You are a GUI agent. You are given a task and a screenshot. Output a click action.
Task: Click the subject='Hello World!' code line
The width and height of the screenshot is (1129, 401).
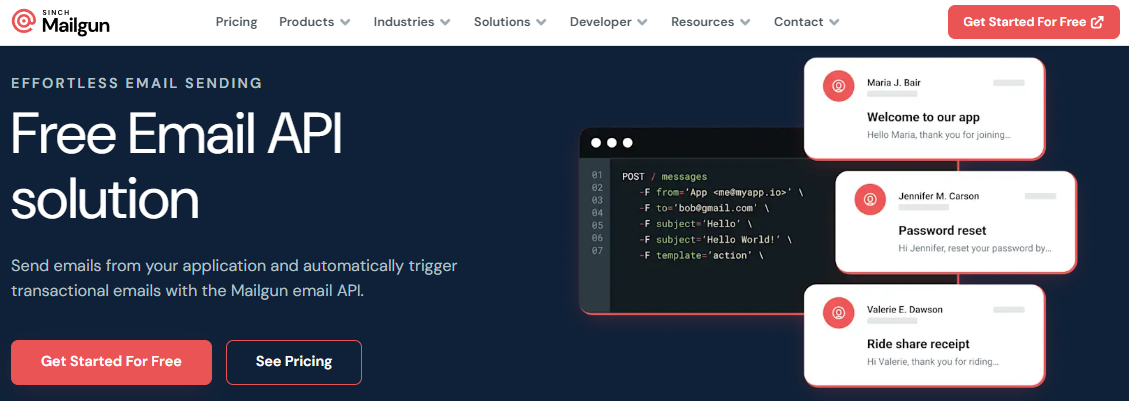[x=714, y=240]
